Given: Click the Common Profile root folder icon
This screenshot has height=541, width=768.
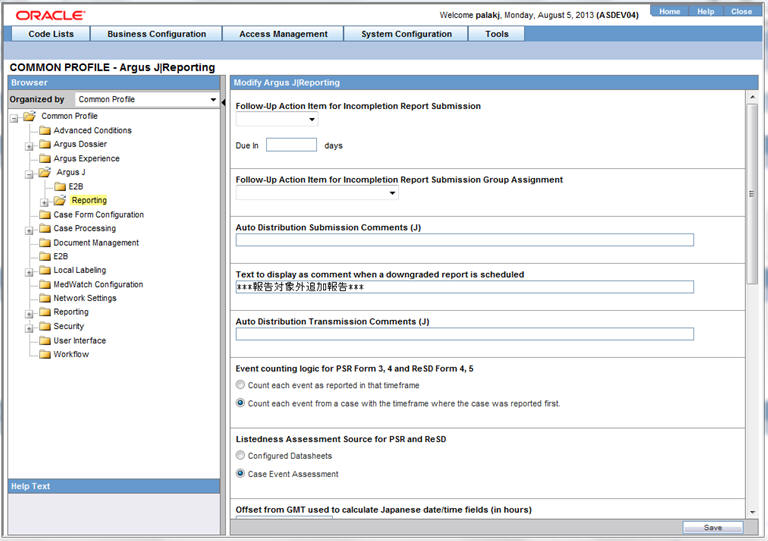Looking at the screenshot, I should (x=29, y=116).
